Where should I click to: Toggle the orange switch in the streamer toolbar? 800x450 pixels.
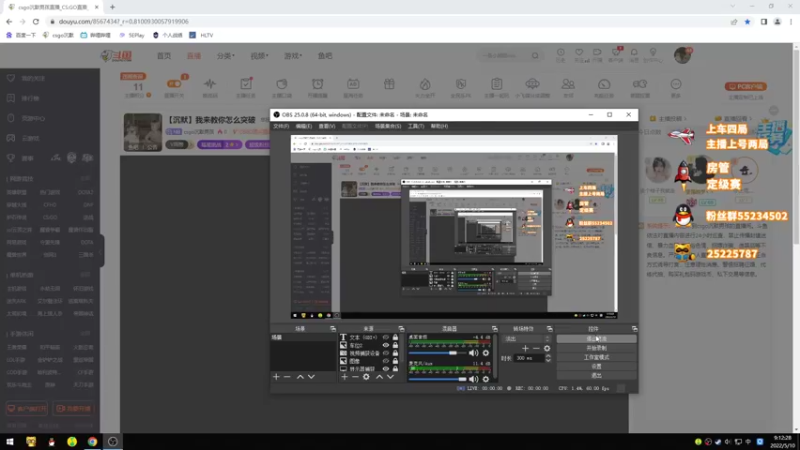click(x=174, y=84)
